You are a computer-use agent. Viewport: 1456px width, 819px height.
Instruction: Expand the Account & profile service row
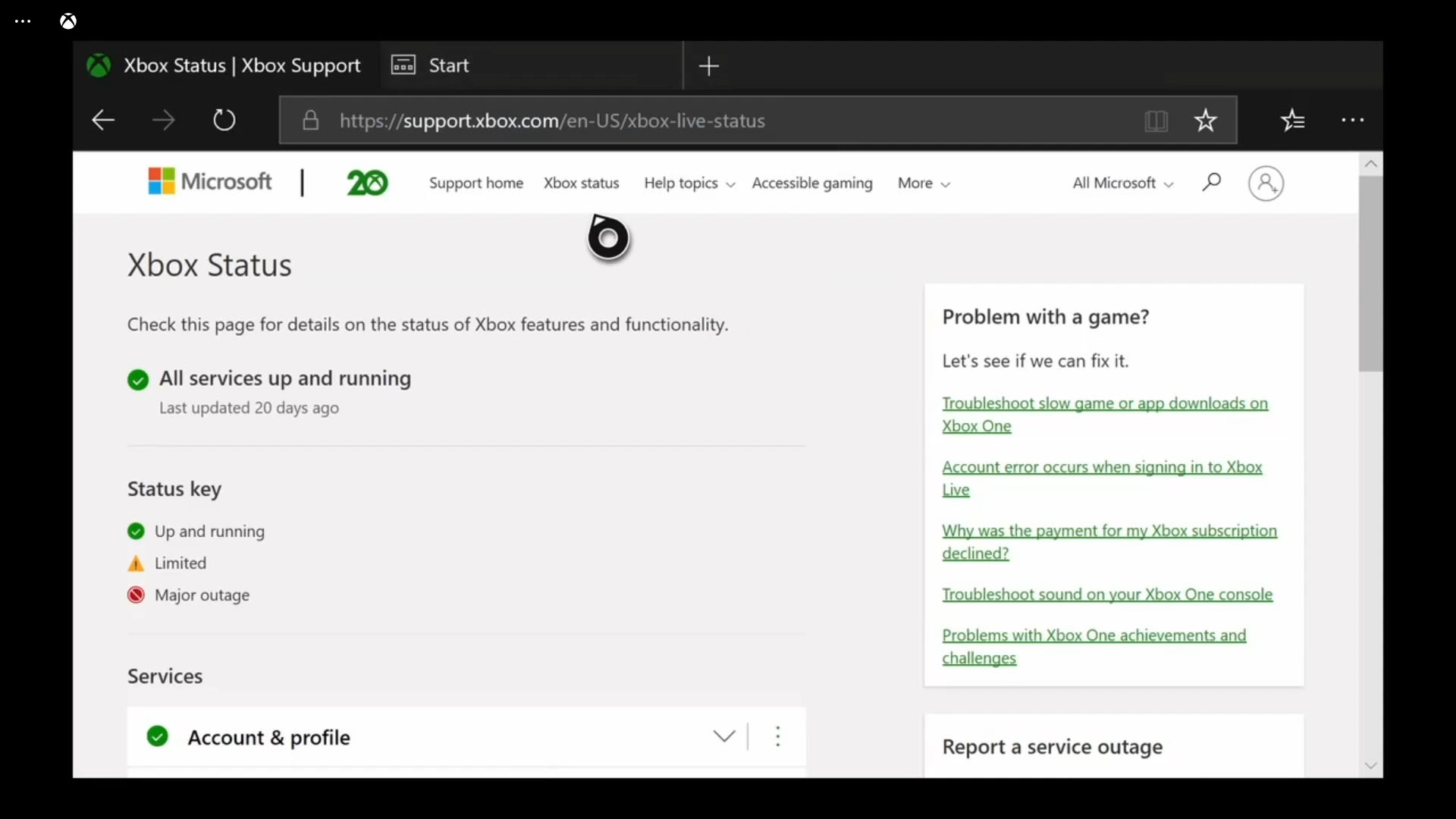[724, 737]
